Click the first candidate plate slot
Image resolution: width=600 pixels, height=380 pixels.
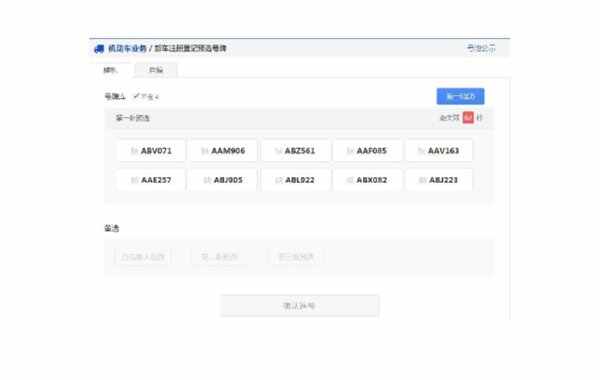(143, 257)
